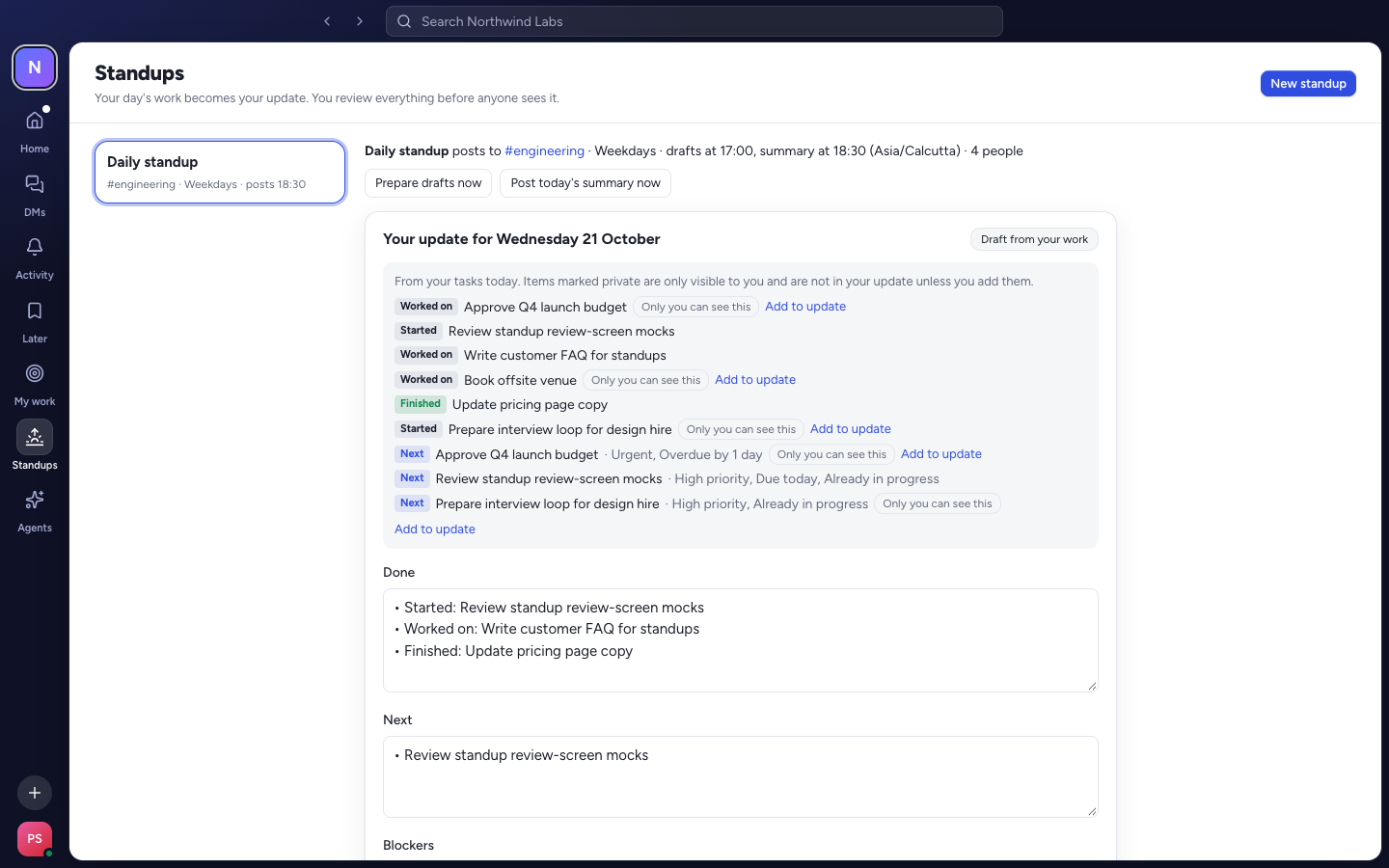Open My work in the sidebar
The height and width of the screenshot is (868, 1389).
click(35, 383)
